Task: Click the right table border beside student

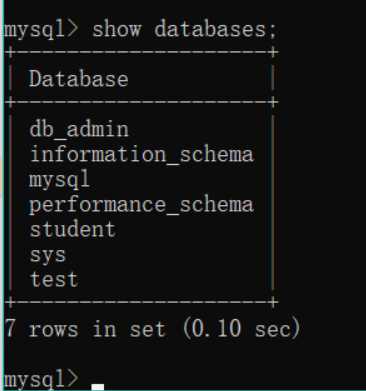Action: (x=273, y=230)
